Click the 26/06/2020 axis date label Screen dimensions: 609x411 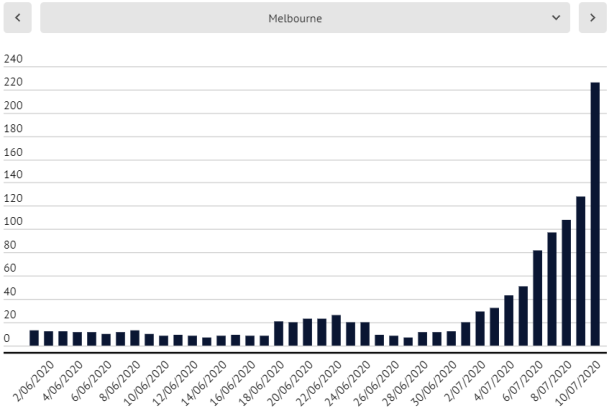coord(377,383)
